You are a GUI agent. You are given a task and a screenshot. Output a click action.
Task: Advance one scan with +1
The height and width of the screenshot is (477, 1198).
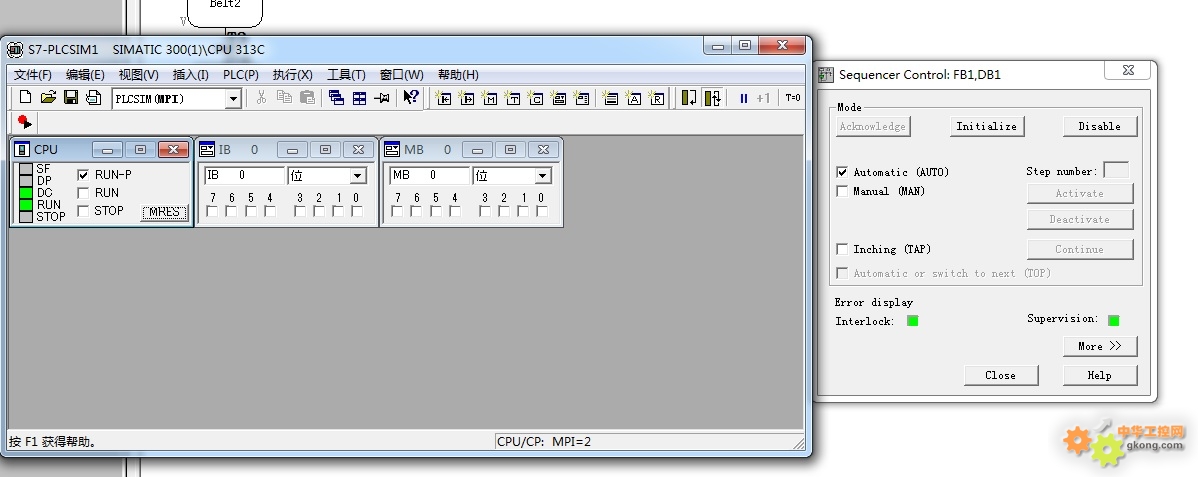pyautogui.click(x=763, y=98)
